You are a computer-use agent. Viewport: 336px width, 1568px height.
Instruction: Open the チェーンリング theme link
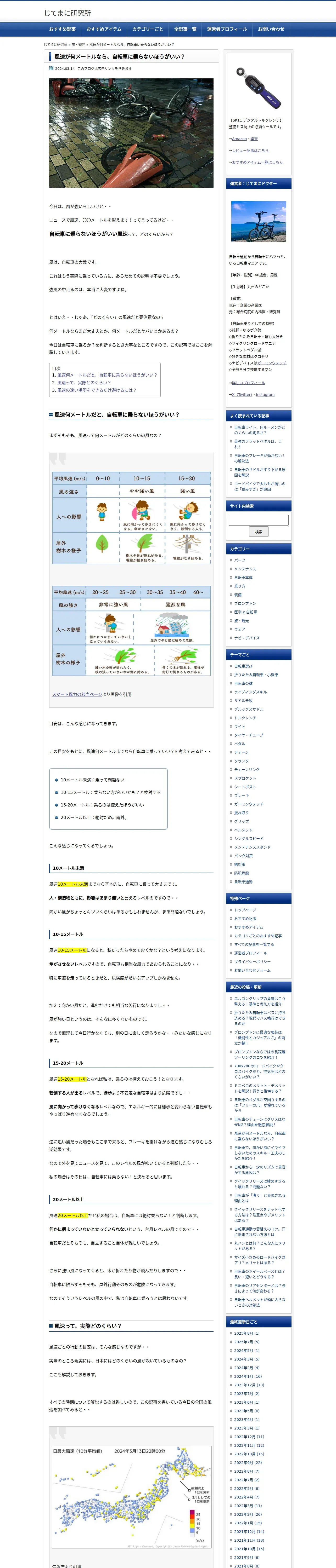point(247,769)
